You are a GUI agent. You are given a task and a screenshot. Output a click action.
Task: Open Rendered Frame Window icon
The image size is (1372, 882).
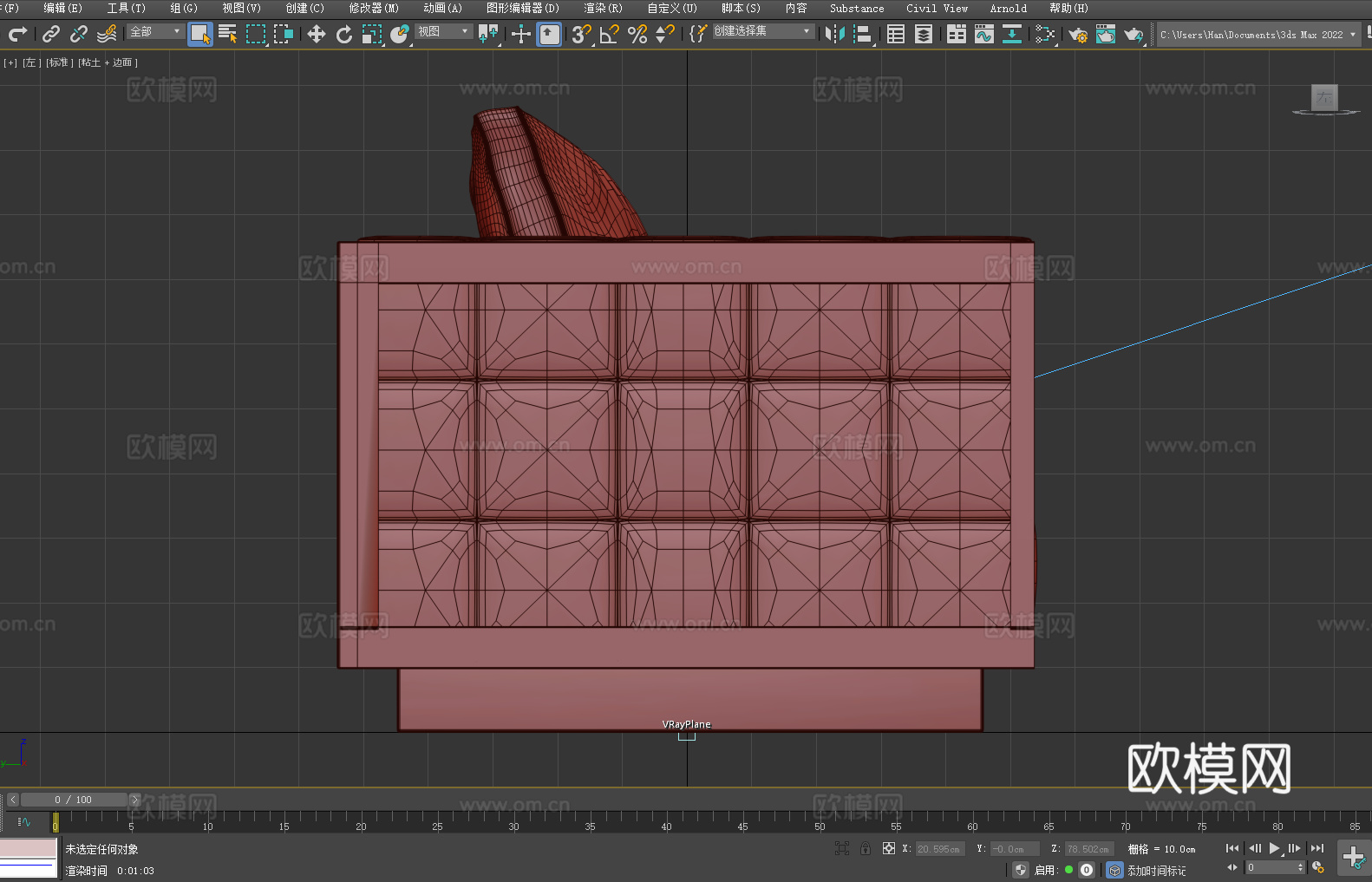(1106, 34)
